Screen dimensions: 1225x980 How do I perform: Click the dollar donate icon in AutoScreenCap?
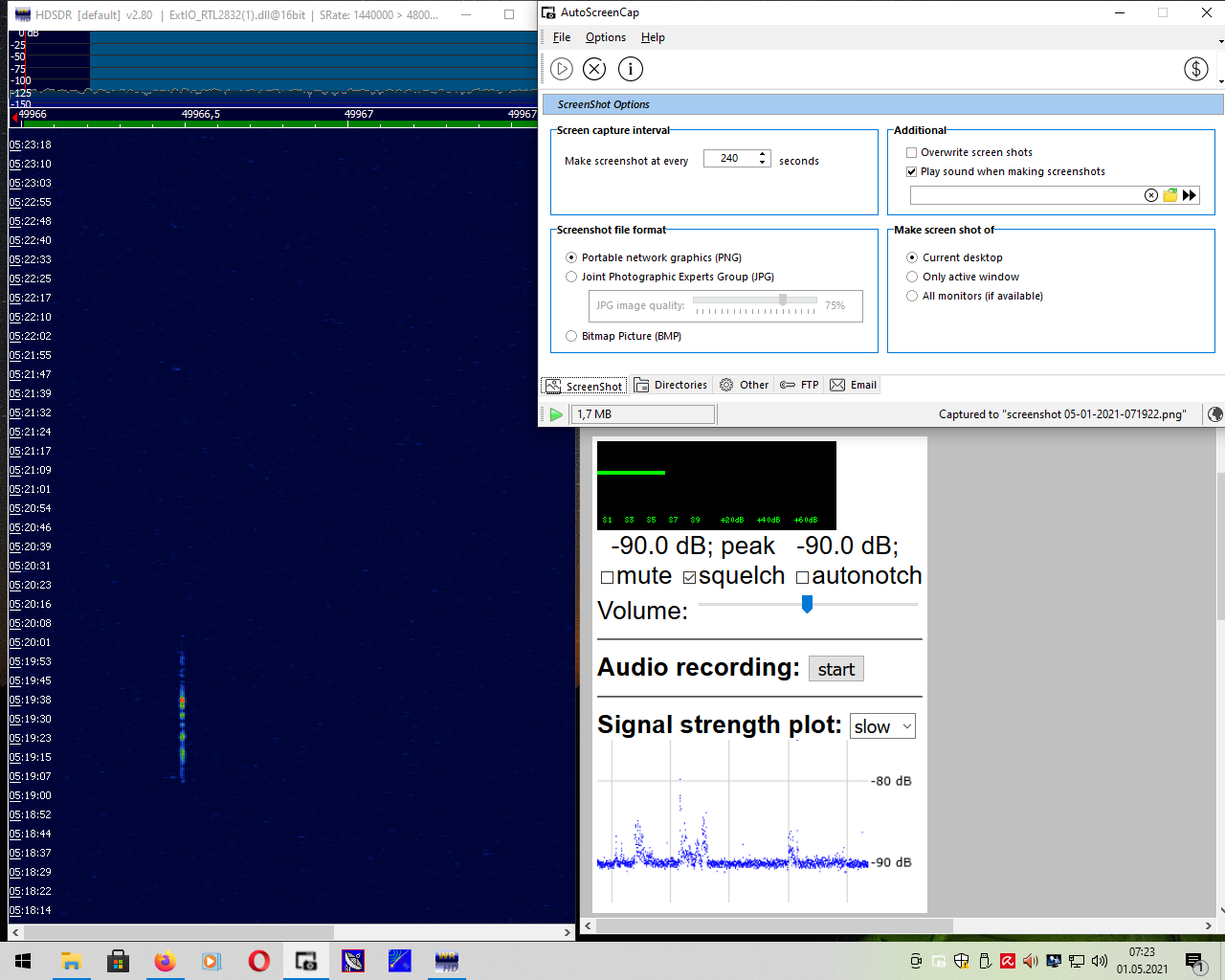point(1196,69)
